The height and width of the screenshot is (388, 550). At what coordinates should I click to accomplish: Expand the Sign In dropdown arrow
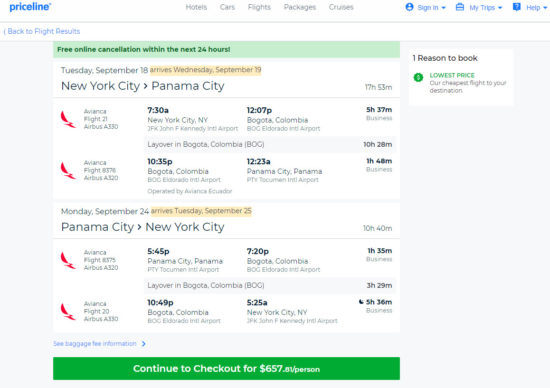[x=443, y=8]
